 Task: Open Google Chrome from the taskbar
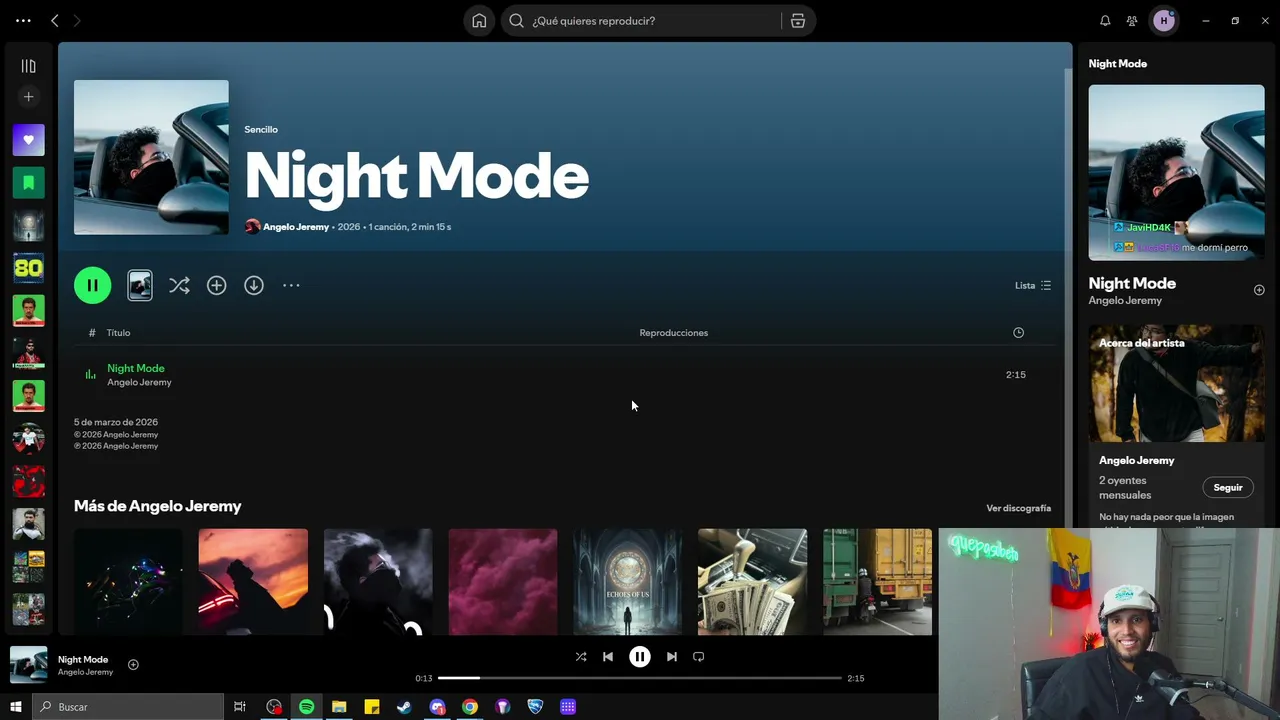(470, 707)
